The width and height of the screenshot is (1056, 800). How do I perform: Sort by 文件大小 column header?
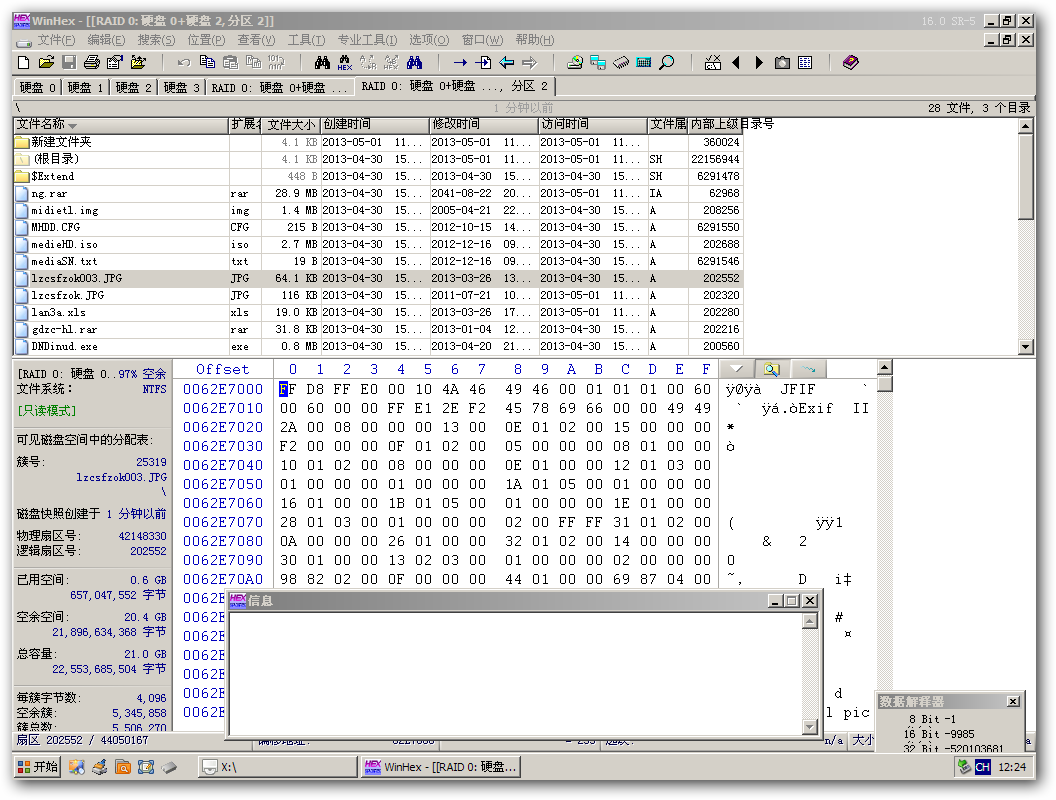click(x=290, y=125)
